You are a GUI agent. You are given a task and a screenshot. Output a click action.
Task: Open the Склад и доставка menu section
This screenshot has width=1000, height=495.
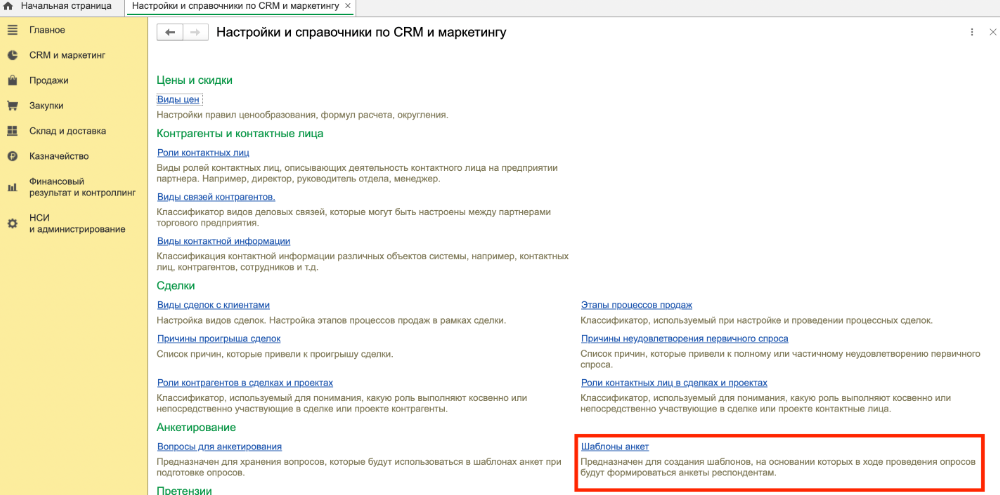(x=68, y=131)
